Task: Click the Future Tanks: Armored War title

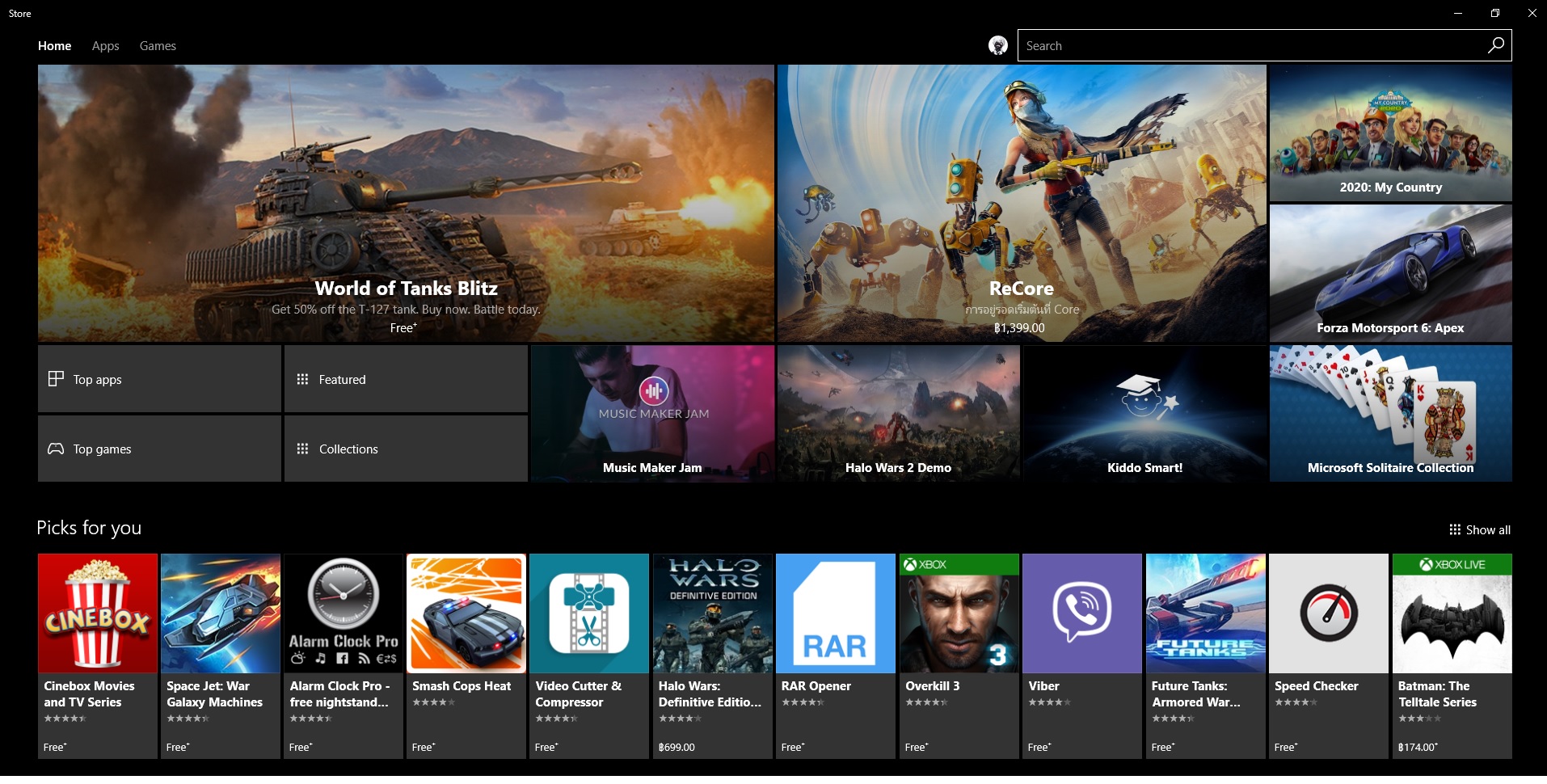Action: click(x=1195, y=693)
